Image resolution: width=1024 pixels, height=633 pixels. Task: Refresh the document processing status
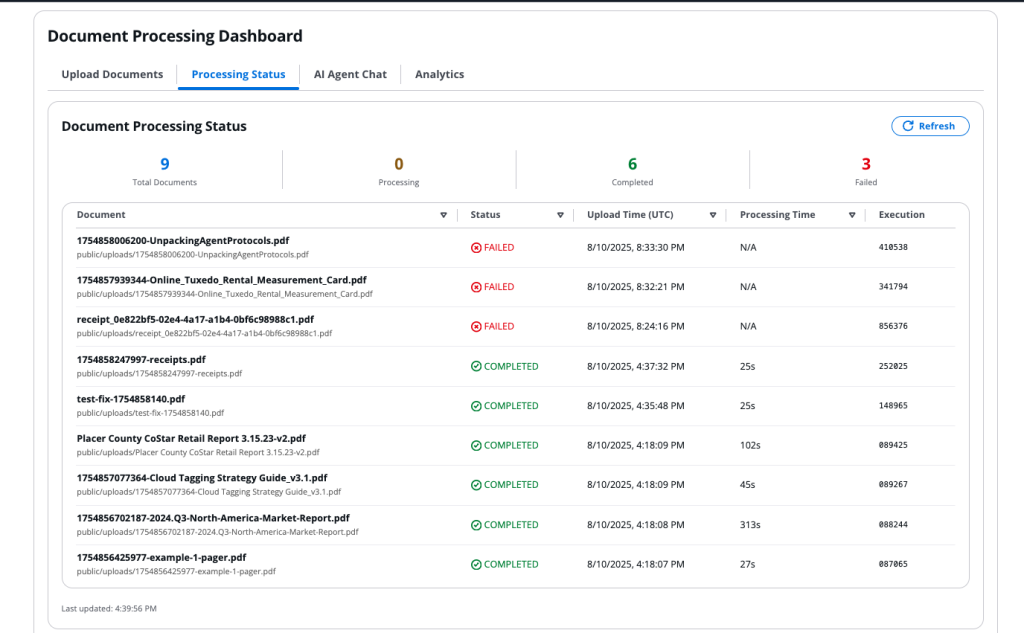(930, 126)
